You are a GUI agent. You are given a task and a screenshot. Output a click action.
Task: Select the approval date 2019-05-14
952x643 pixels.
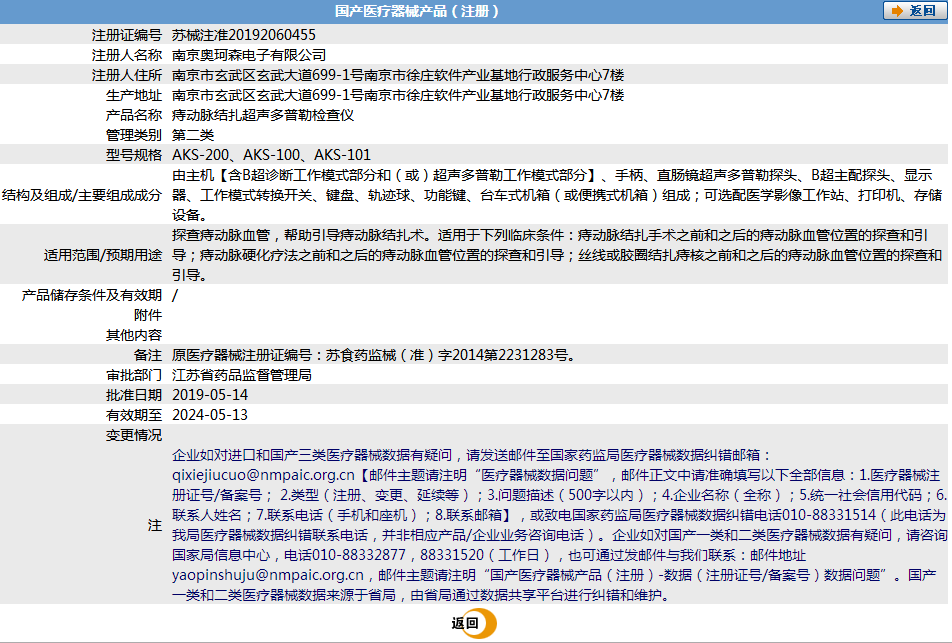pos(210,395)
